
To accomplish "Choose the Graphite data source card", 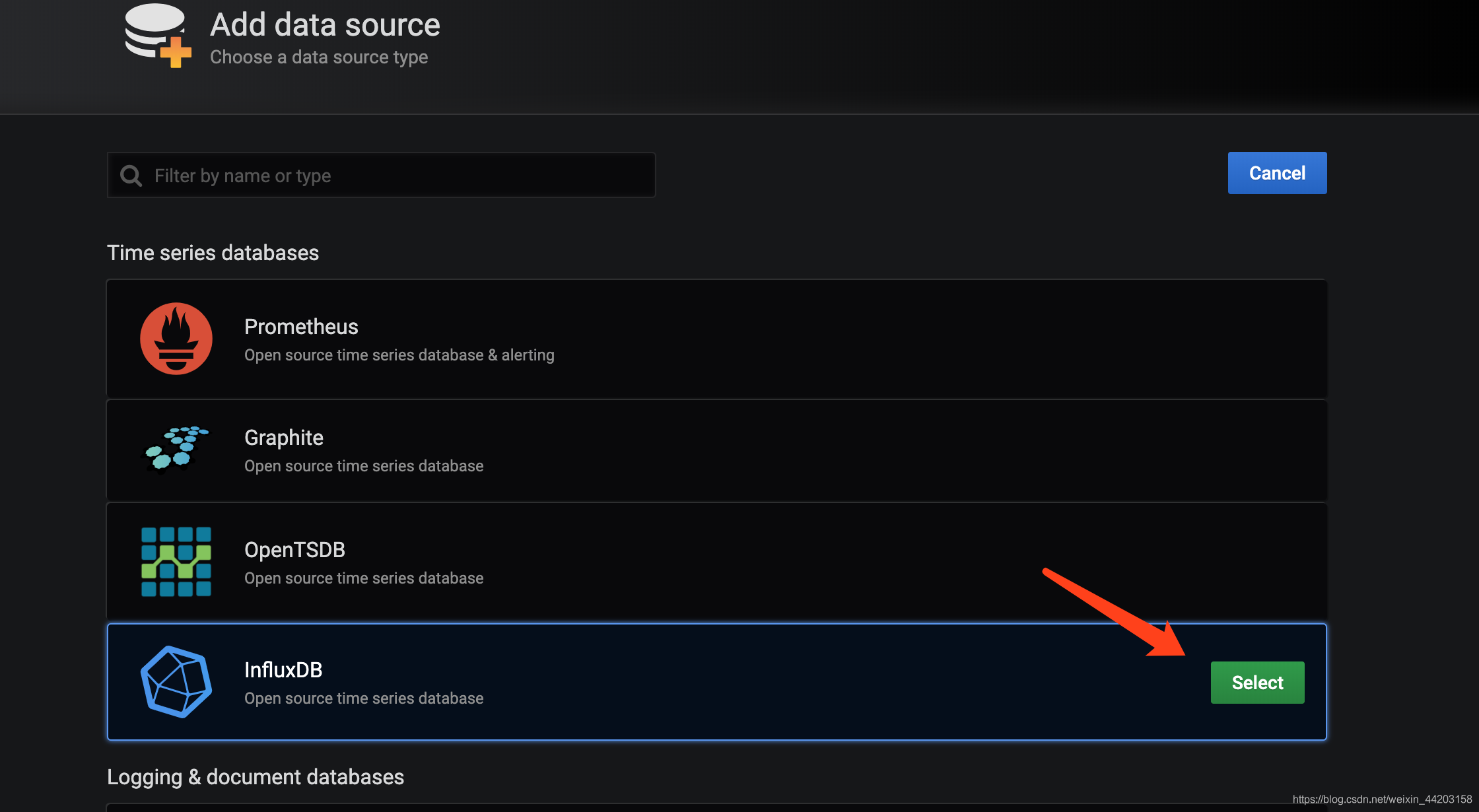I will (716, 450).
